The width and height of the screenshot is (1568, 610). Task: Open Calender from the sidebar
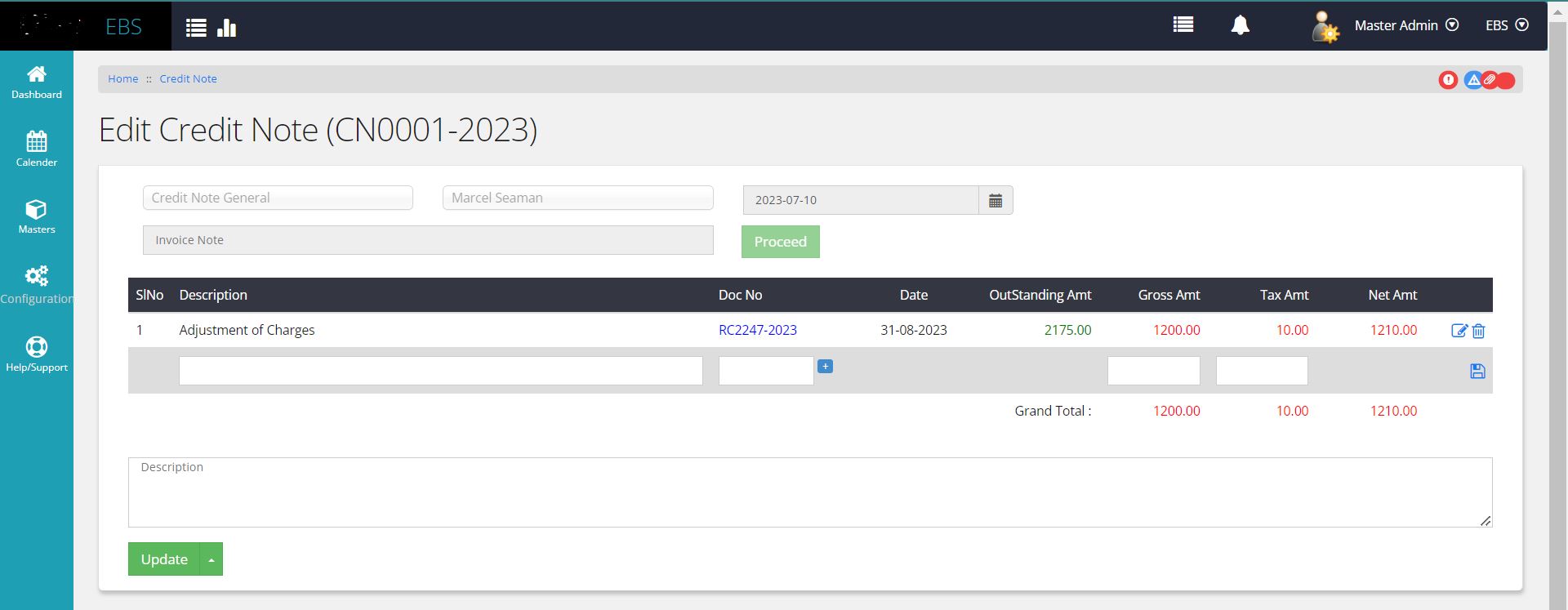click(x=37, y=149)
